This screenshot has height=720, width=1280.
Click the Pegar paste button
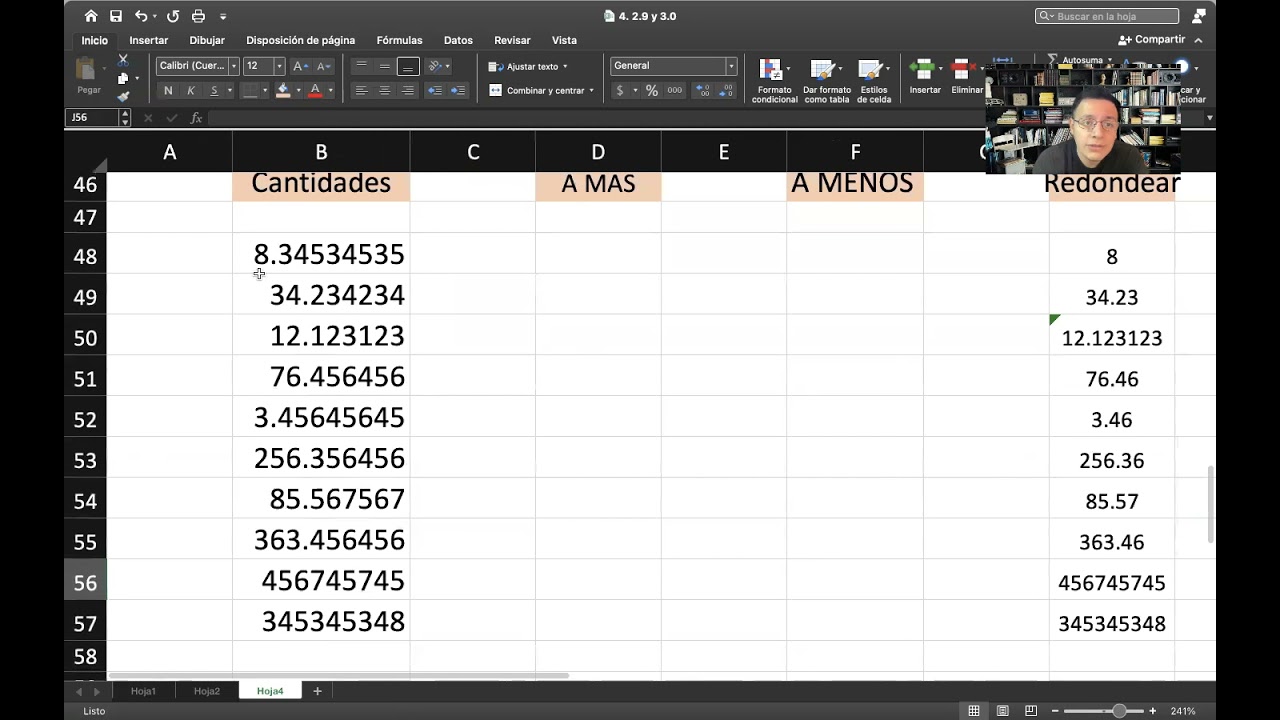[89, 77]
